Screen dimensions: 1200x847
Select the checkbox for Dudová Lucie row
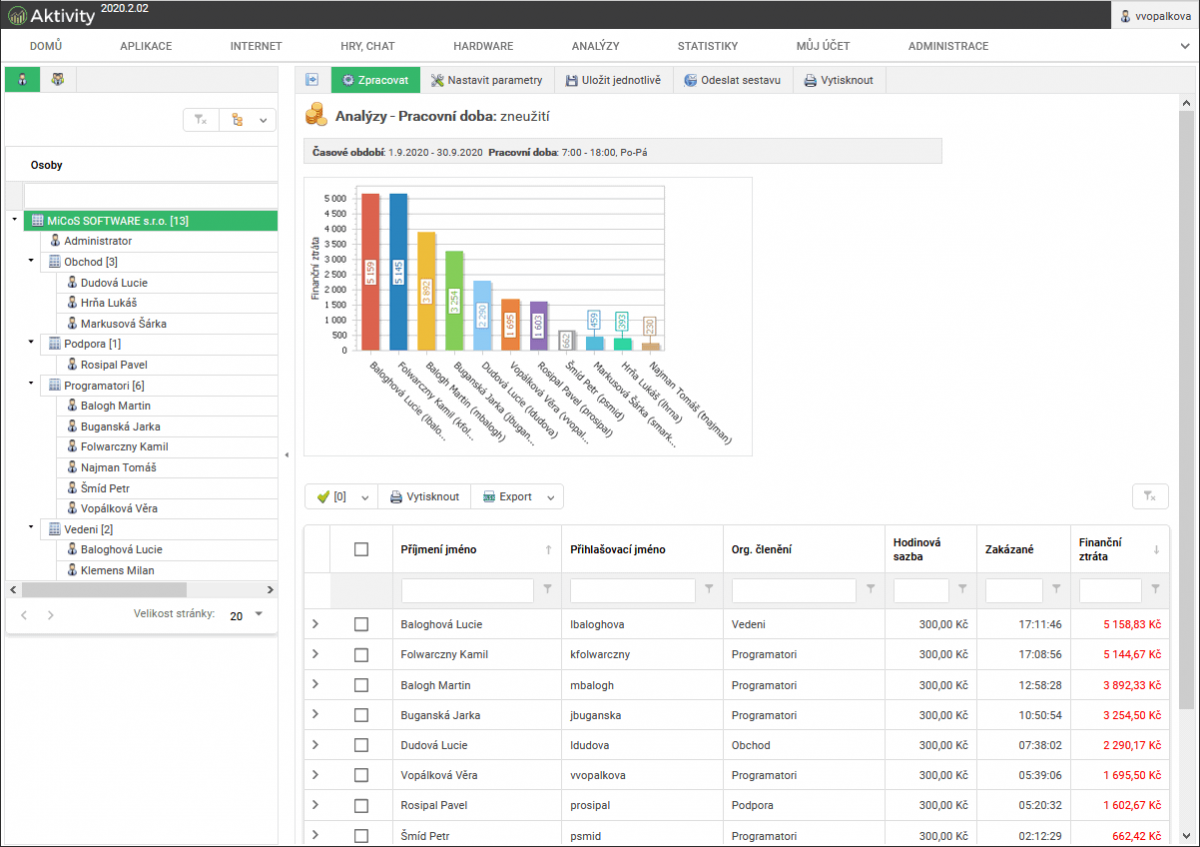[361, 745]
